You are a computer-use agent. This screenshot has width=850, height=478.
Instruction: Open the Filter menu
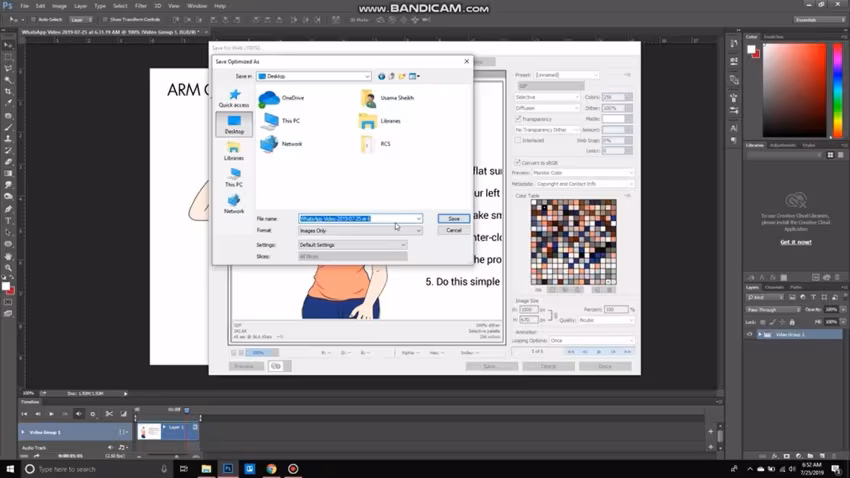(140, 6)
